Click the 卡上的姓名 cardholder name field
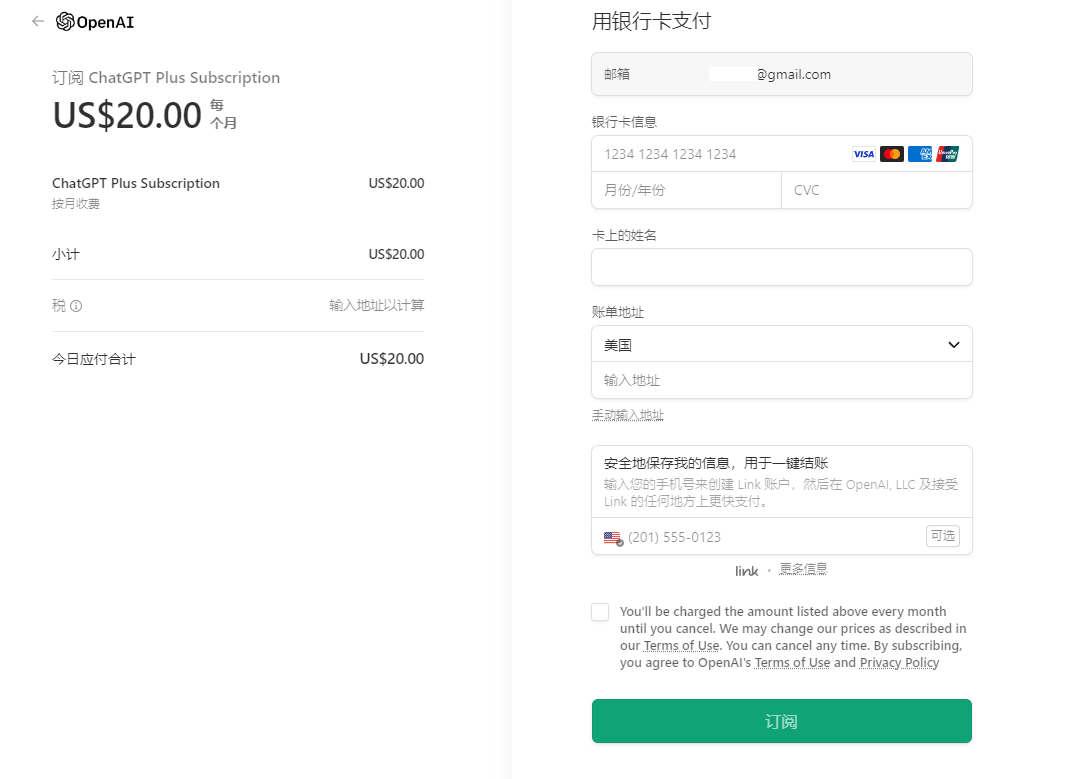 coord(781,267)
